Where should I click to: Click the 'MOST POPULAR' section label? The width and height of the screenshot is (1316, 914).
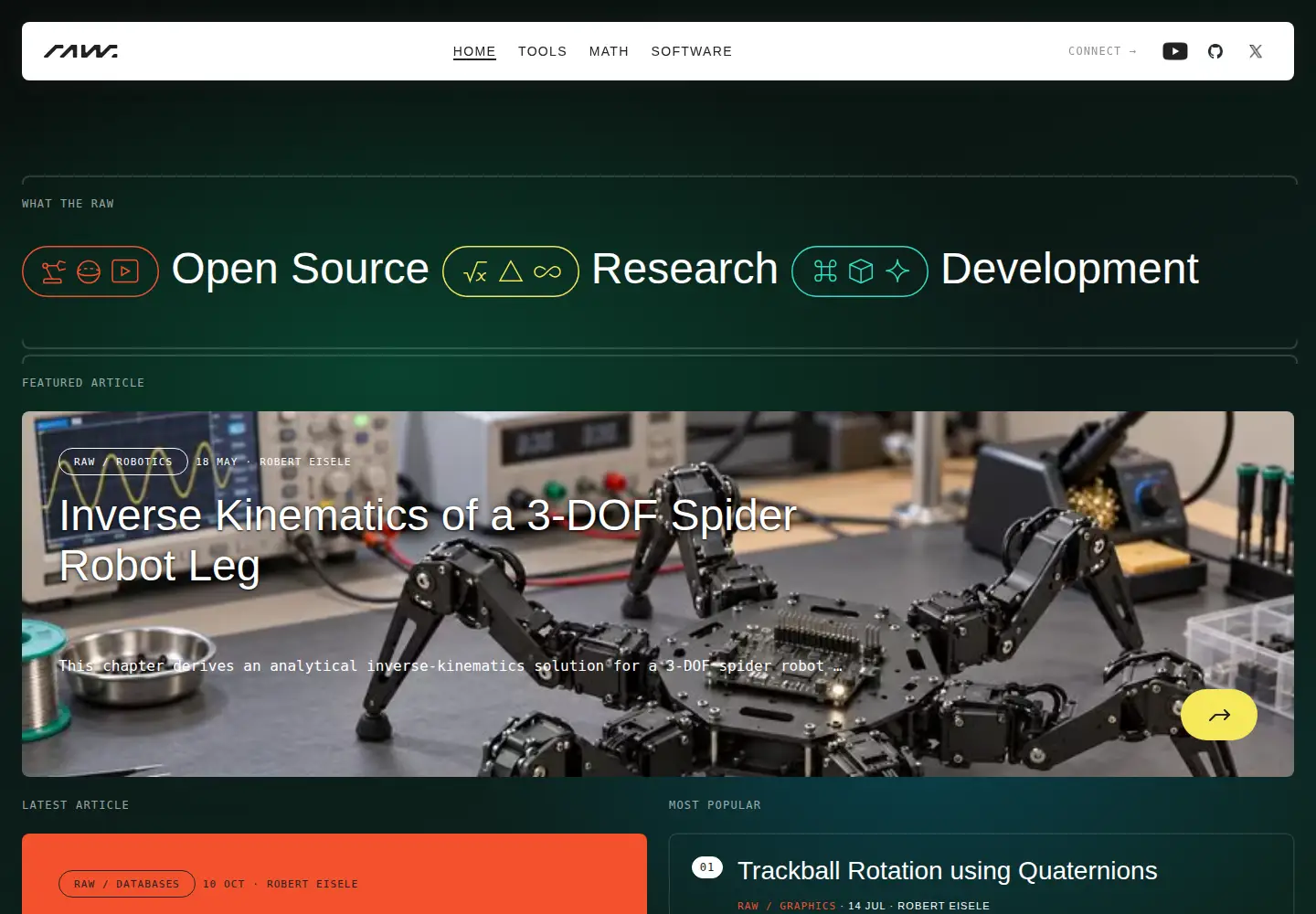tap(715, 805)
